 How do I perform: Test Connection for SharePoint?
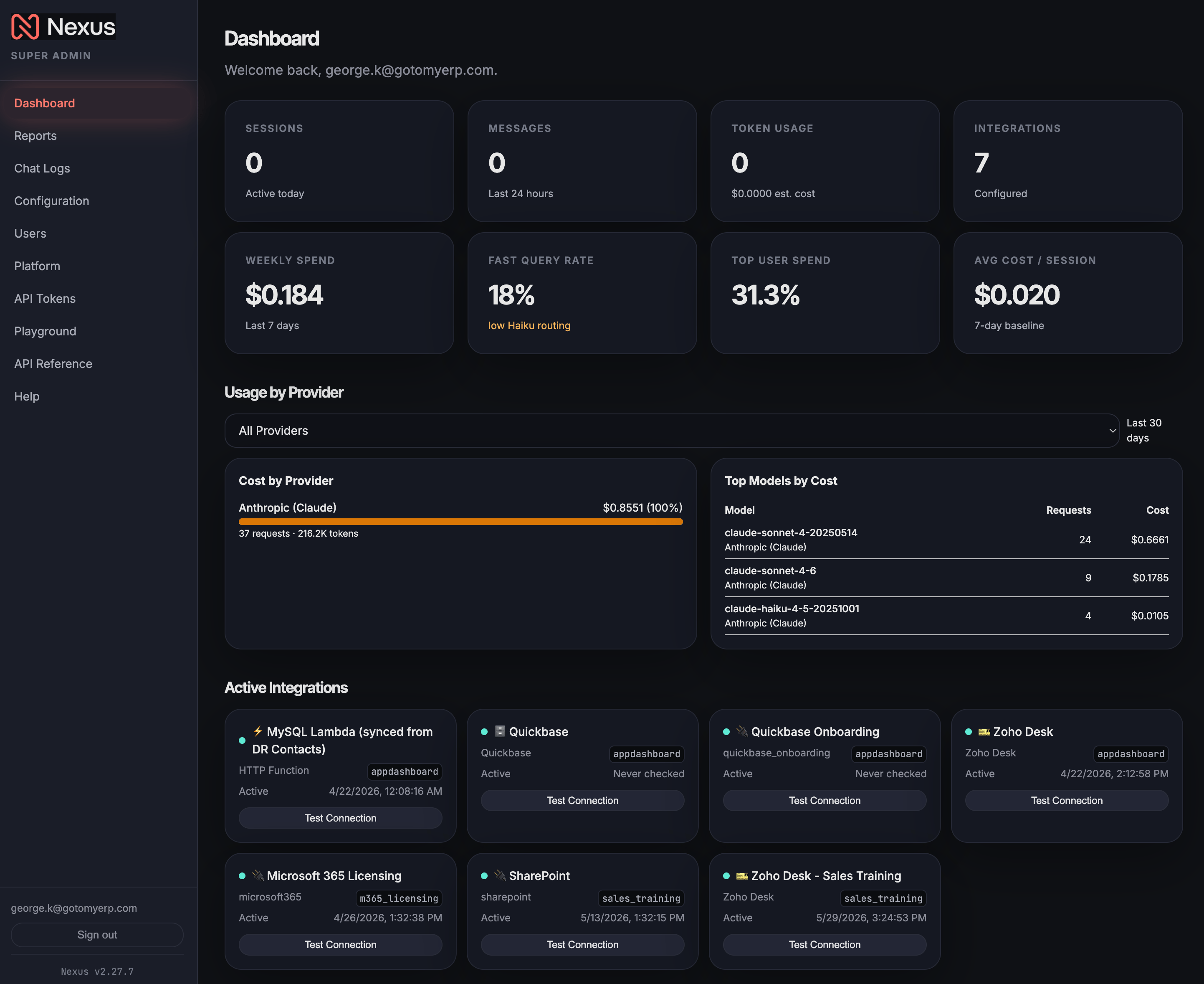582,944
